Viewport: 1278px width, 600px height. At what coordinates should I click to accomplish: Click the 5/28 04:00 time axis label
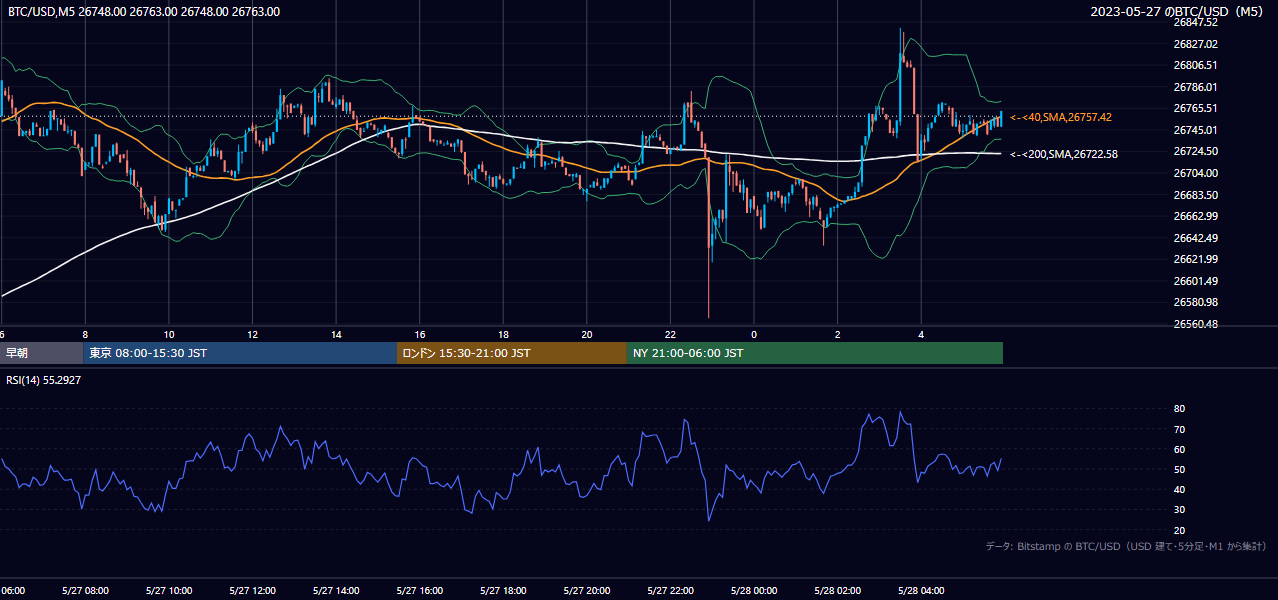click(921, 591)
